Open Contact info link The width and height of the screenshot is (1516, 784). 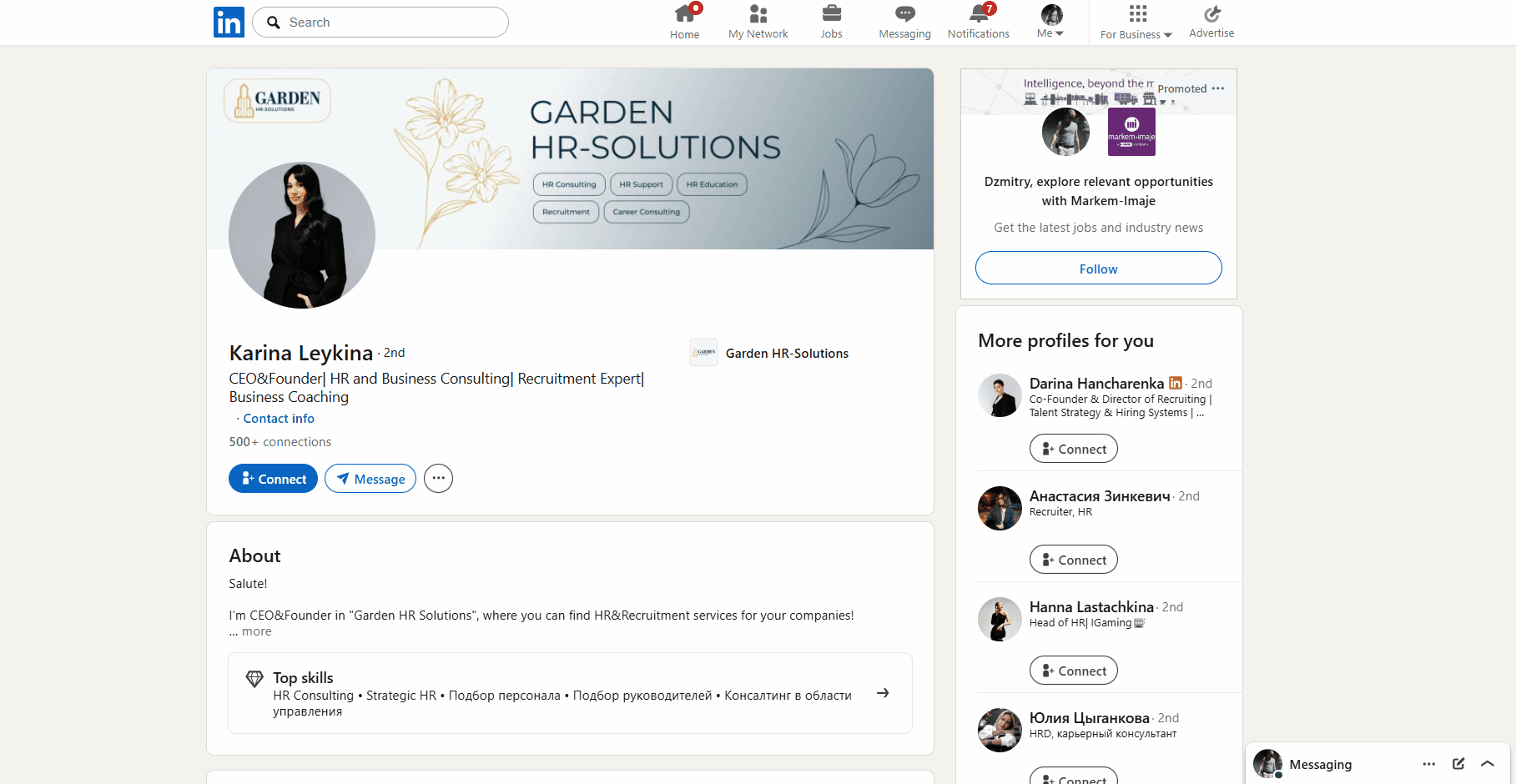click(x=279, y=419)
